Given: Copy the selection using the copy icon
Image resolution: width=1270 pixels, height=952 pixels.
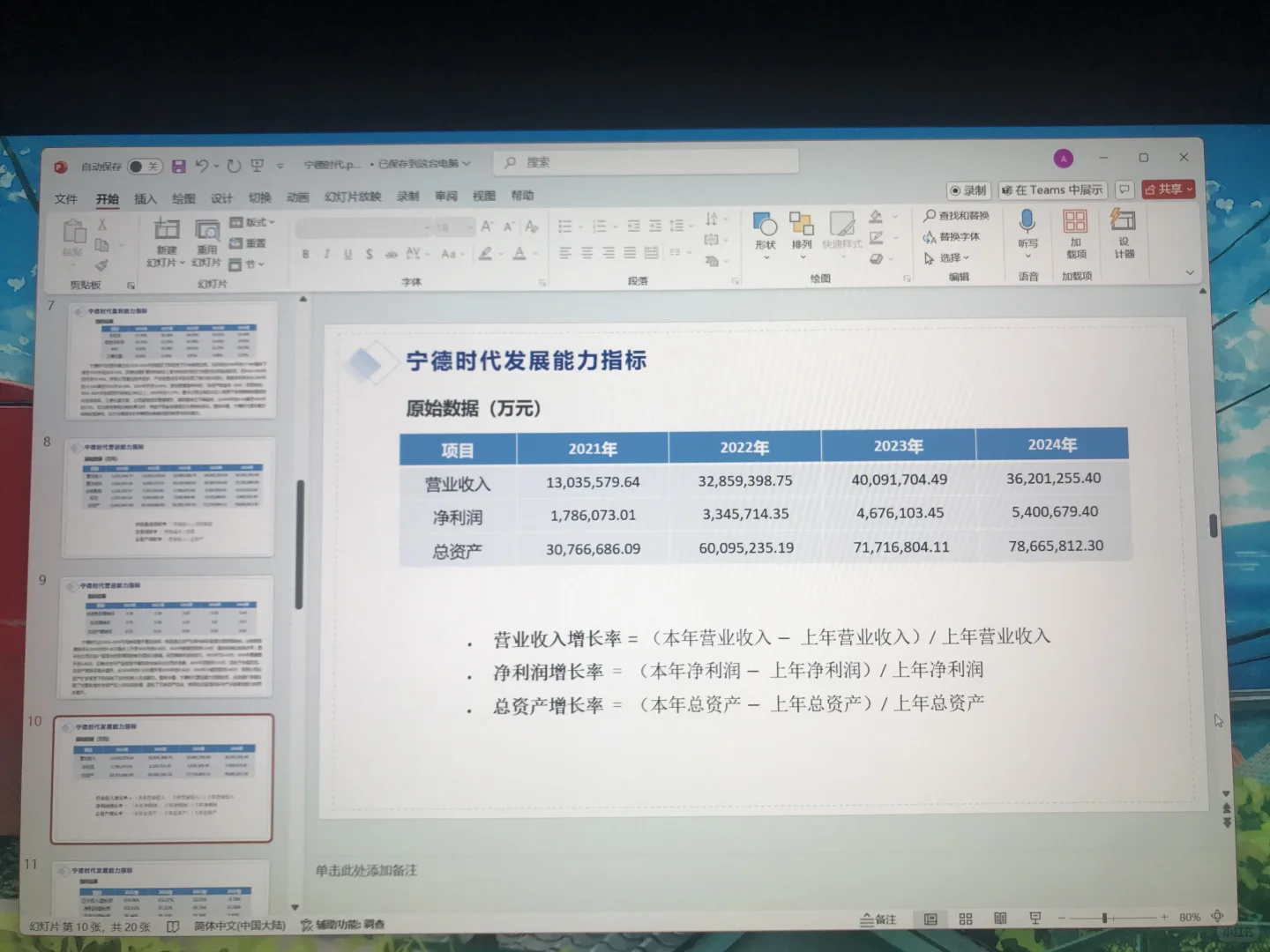Looking at the screenshot, I should pyautogui.click(x=102, y=245).
